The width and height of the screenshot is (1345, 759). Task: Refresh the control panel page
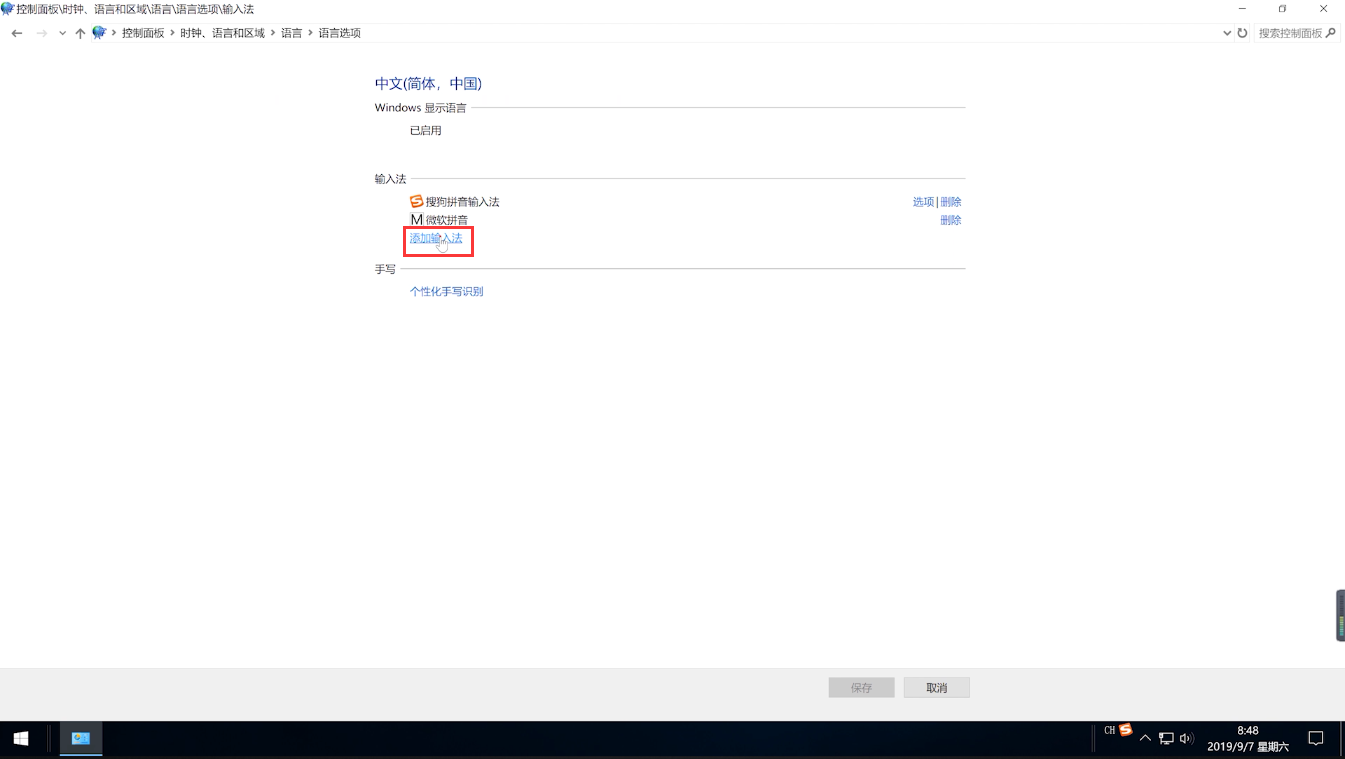(1242, 33)
